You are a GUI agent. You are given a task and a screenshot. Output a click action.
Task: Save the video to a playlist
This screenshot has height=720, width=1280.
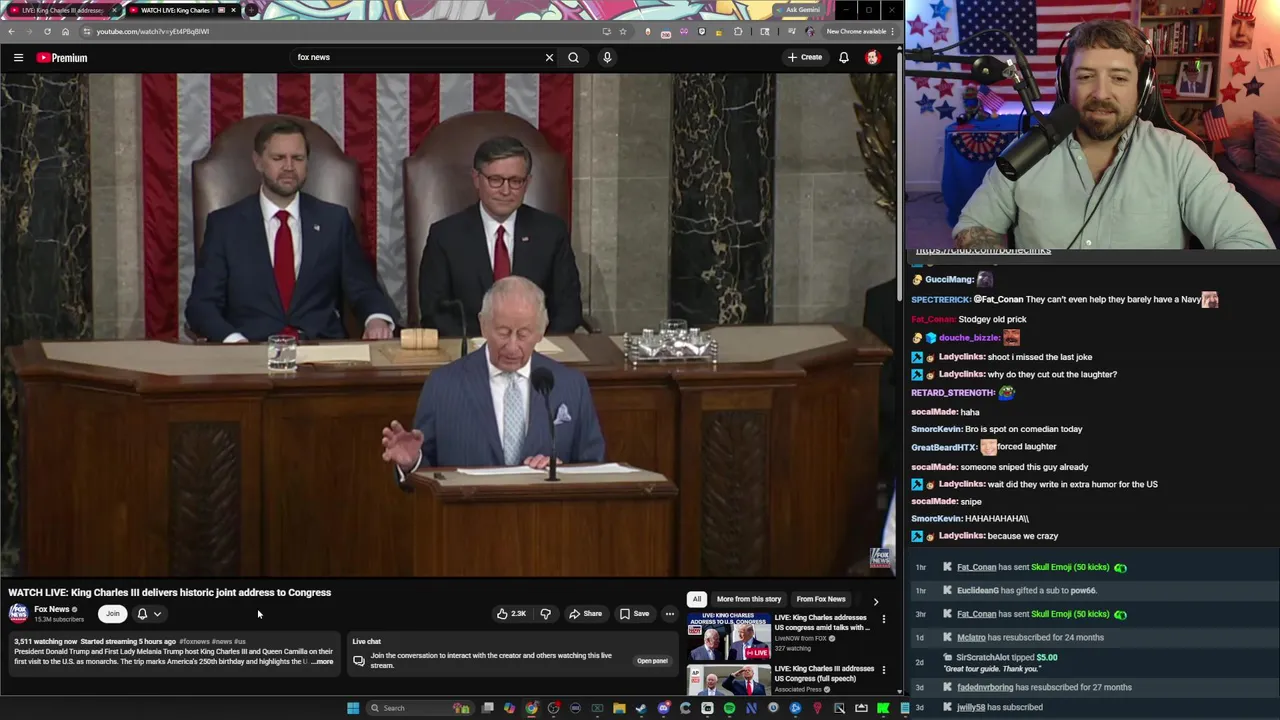(635, 614)
